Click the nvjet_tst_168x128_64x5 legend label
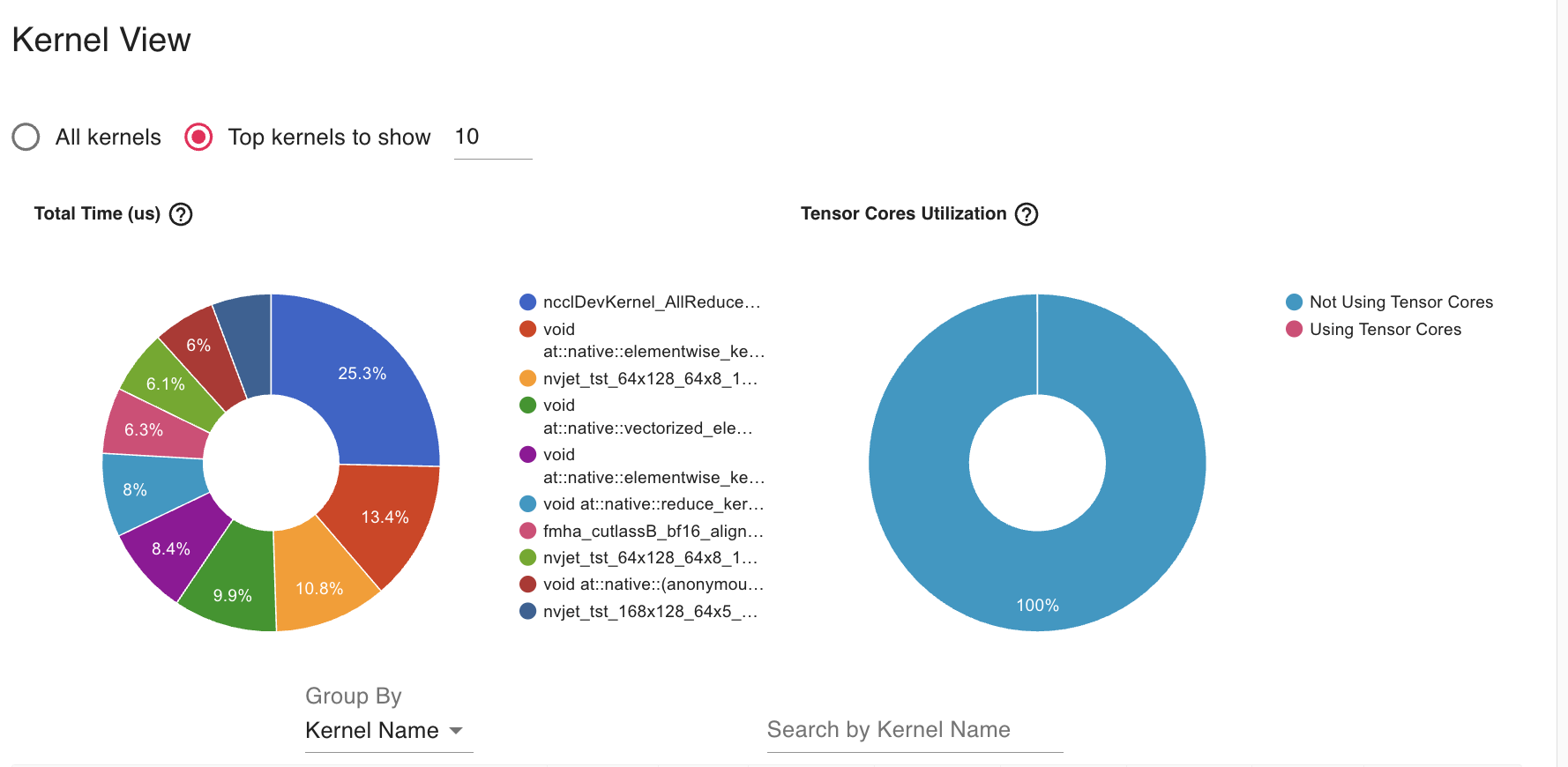Viewport: 1568px width, 767px height. click(650, 612)
